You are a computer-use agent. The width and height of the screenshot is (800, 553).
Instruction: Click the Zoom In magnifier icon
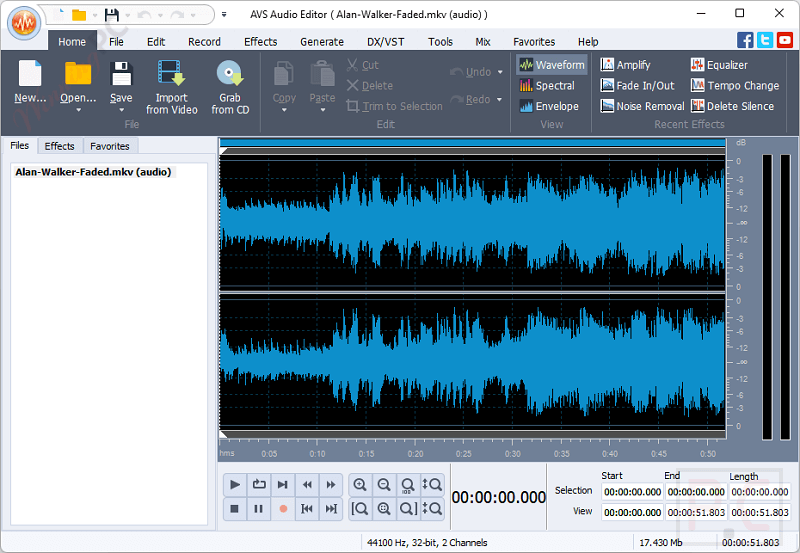pos(360,485)
